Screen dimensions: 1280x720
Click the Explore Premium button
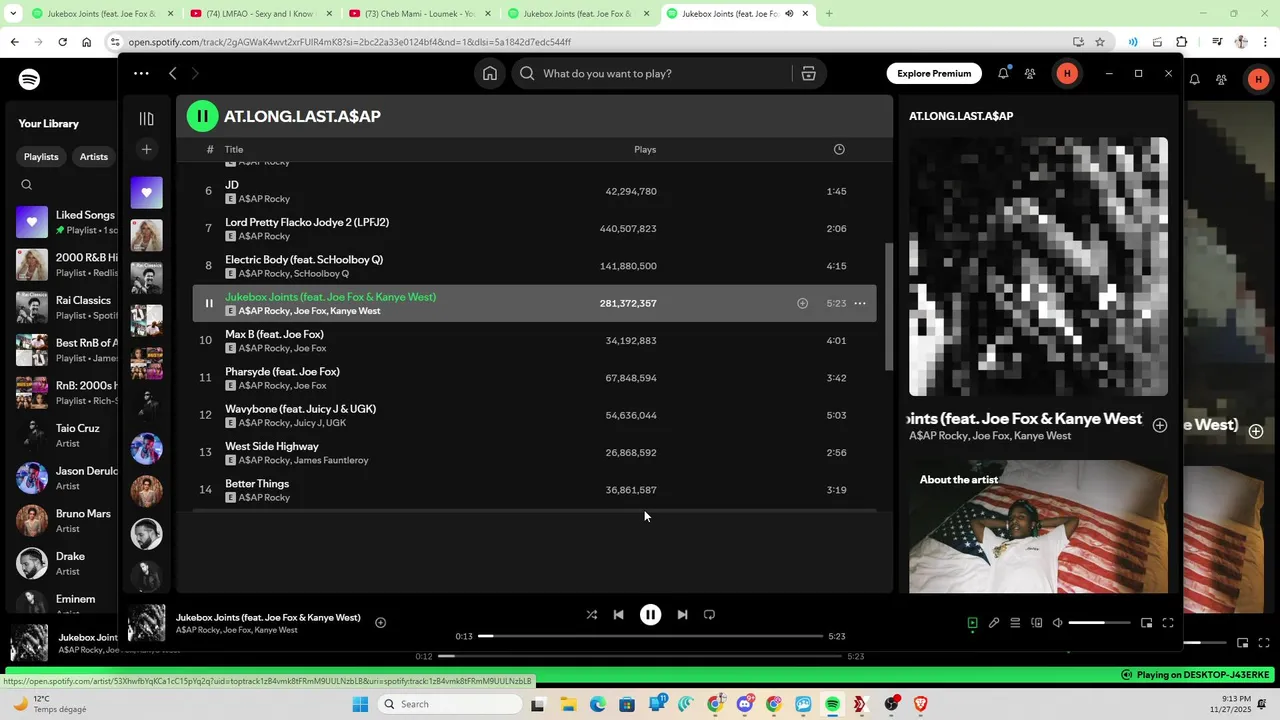click(934, 73)
